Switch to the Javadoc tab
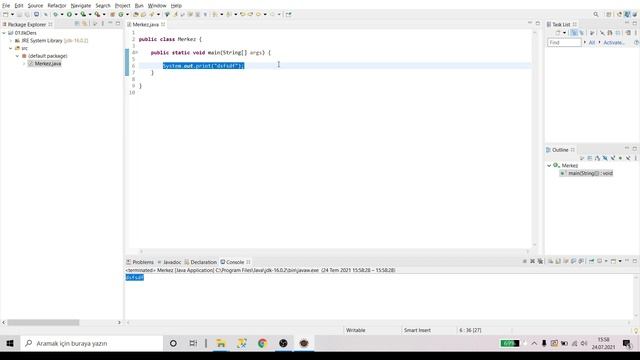The width and height of the screenshot is (640, 360). [x=169, y=262]
